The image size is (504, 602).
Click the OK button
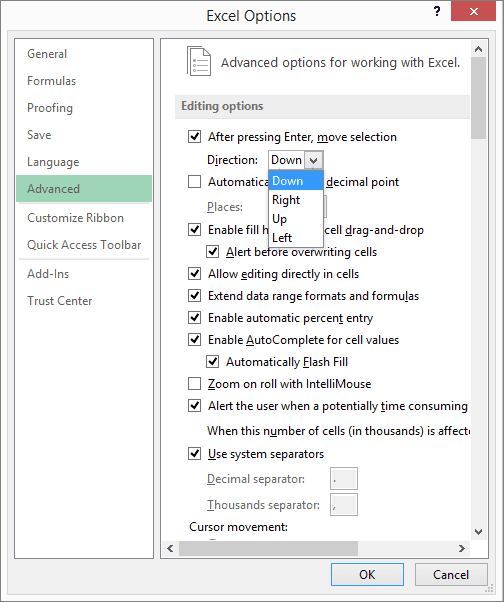tap(367, 574)
